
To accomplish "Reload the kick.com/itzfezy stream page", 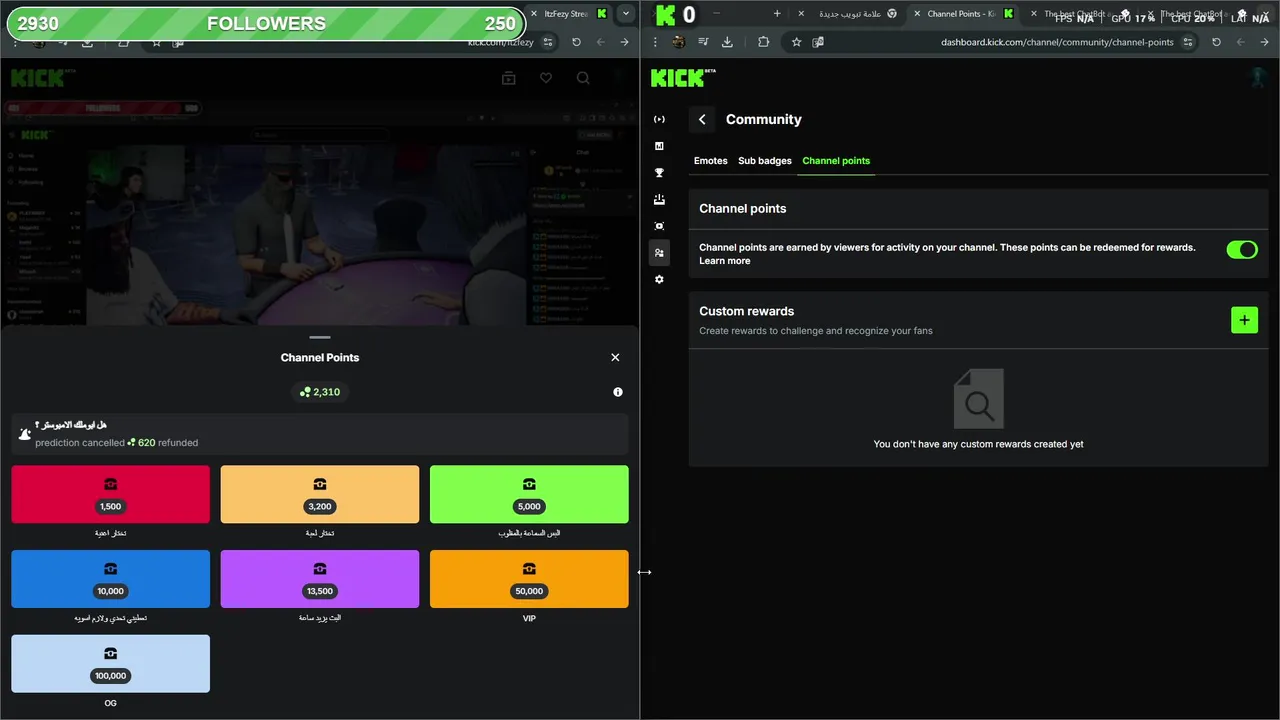I will 576,42.
